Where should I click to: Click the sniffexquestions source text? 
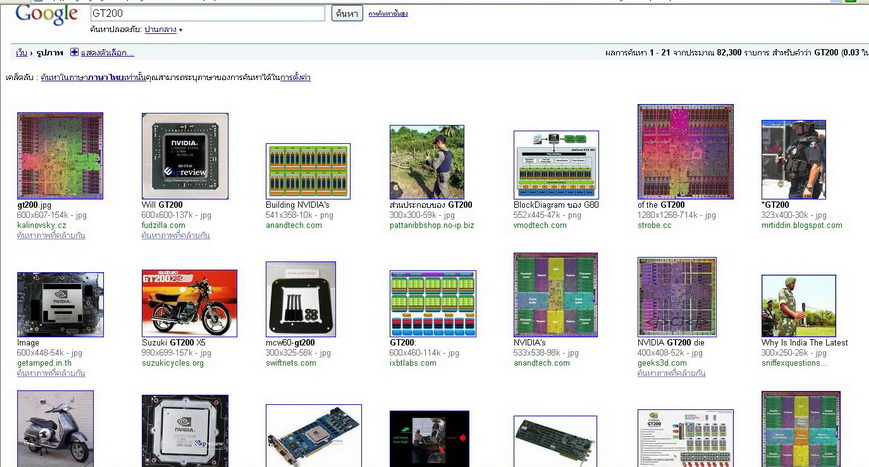(x=794, y=363)
